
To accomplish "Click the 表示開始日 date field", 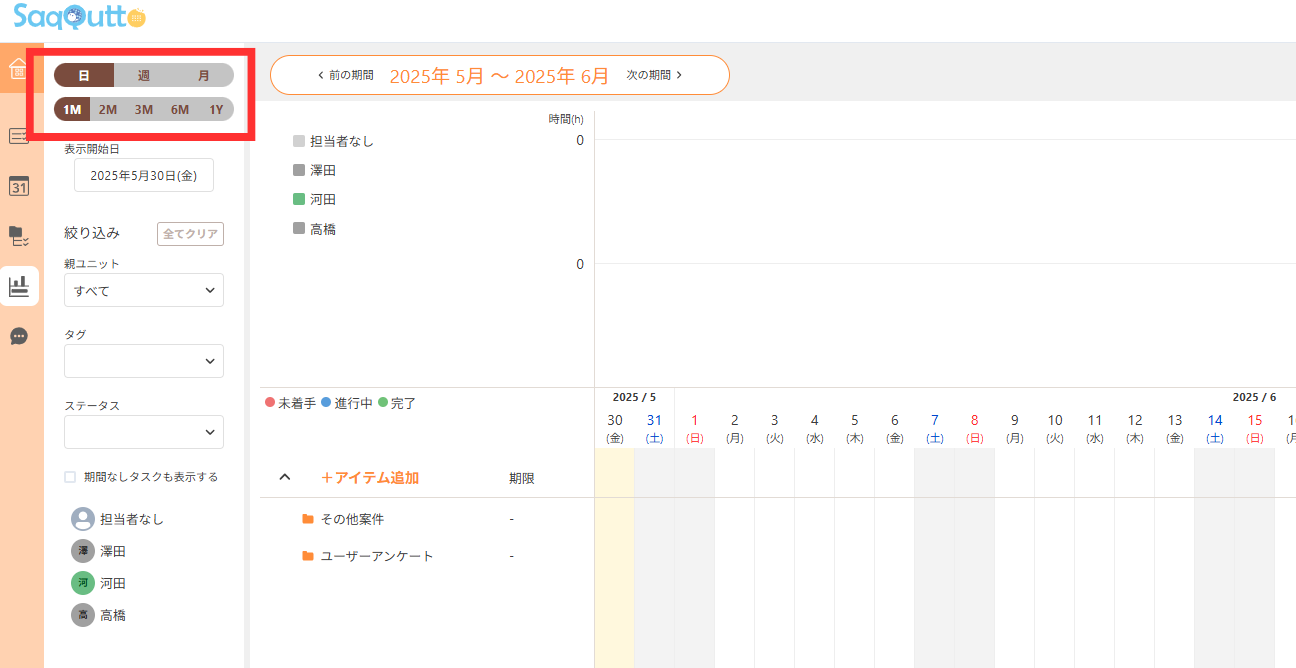I will point(144,175).
